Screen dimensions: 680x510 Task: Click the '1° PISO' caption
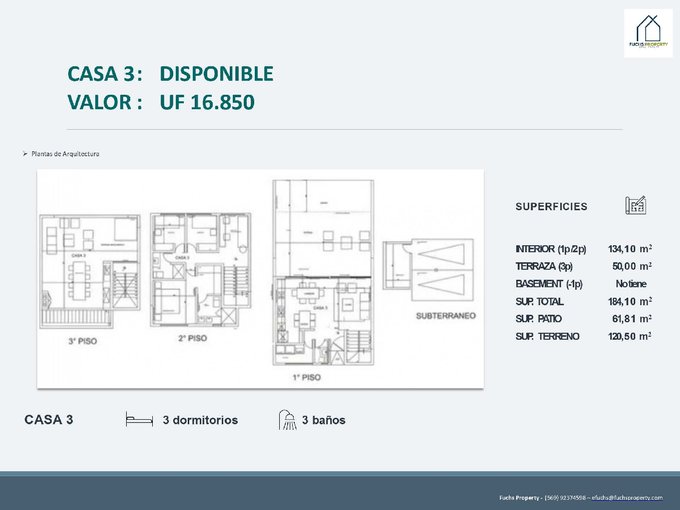point(307,377)
